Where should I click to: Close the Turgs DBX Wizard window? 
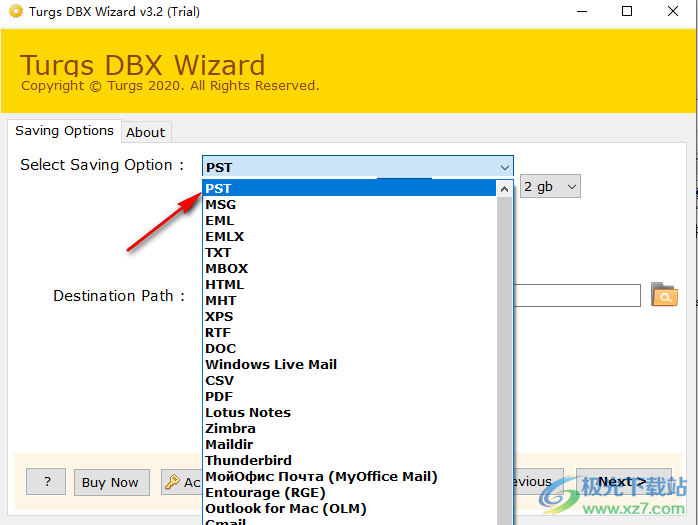(x=673, y=11)
